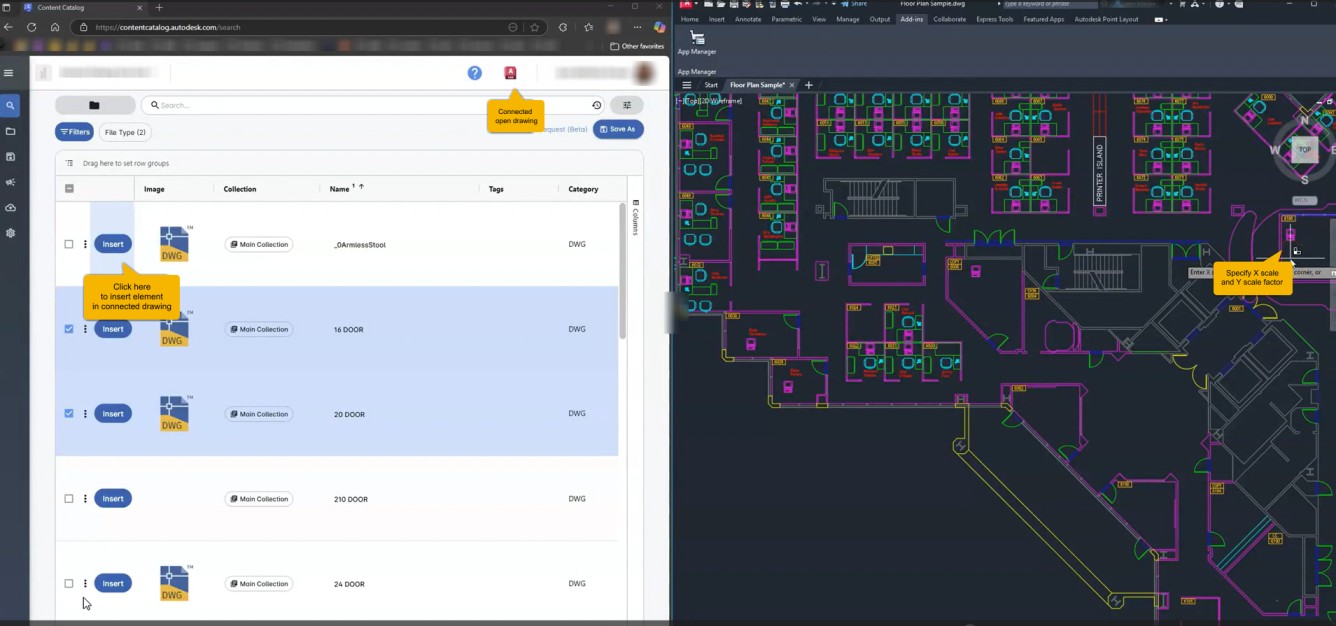The image size is (1336, 626).
Task: Open the browser three-dot settings menu
Action: point(636,27)
